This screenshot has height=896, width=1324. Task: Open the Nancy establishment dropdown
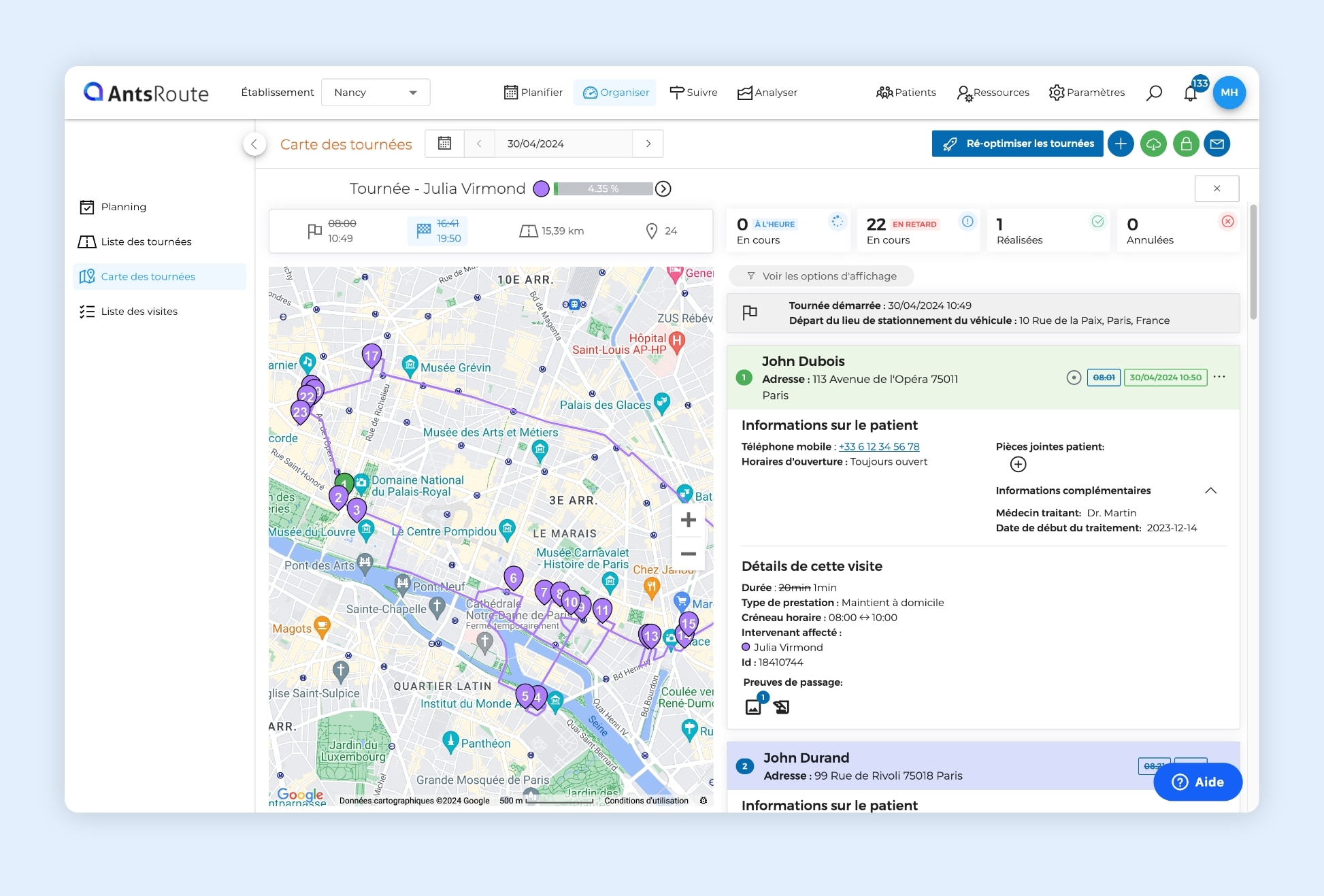pos(375,93)
